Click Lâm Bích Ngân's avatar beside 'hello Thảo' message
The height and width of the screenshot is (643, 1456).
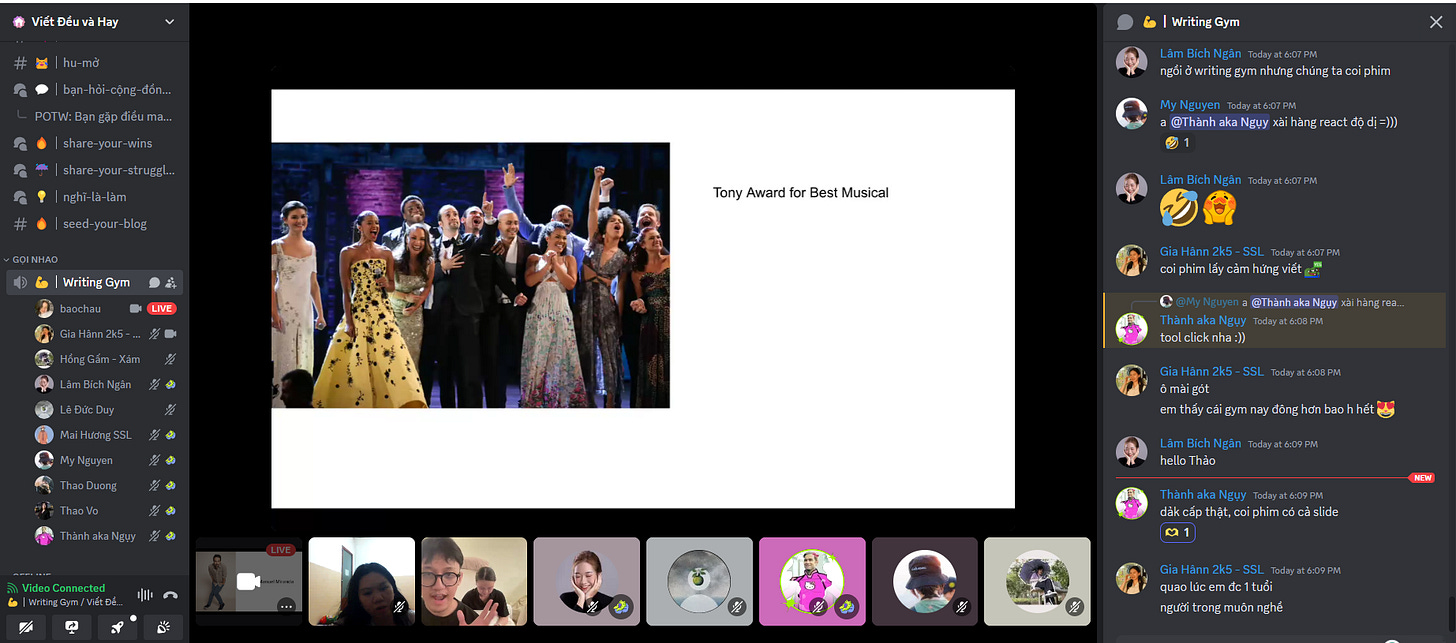(x=1132, y=451)
